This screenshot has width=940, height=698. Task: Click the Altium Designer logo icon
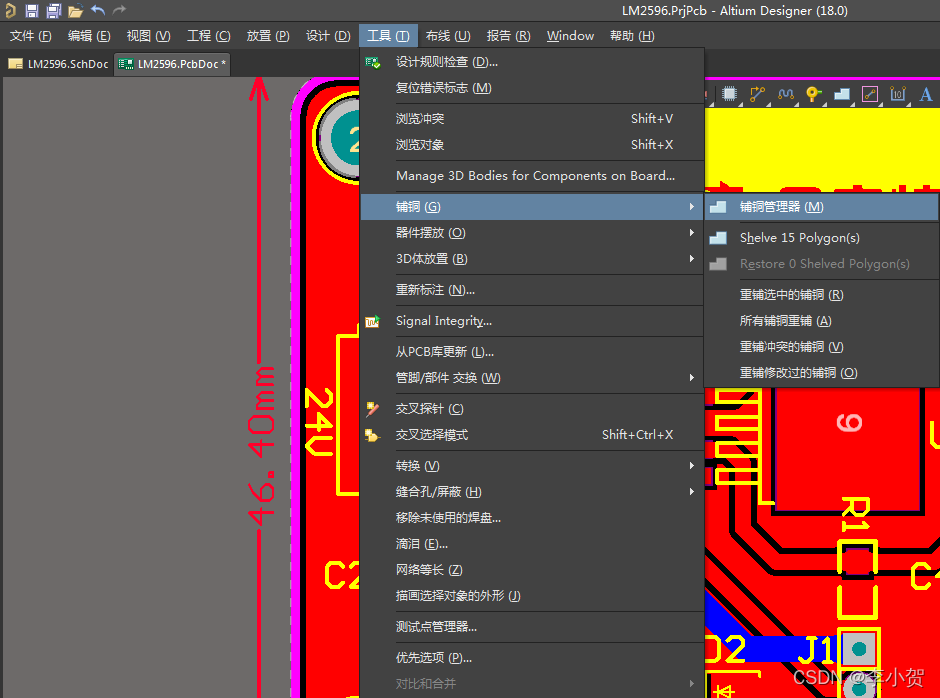10,10
